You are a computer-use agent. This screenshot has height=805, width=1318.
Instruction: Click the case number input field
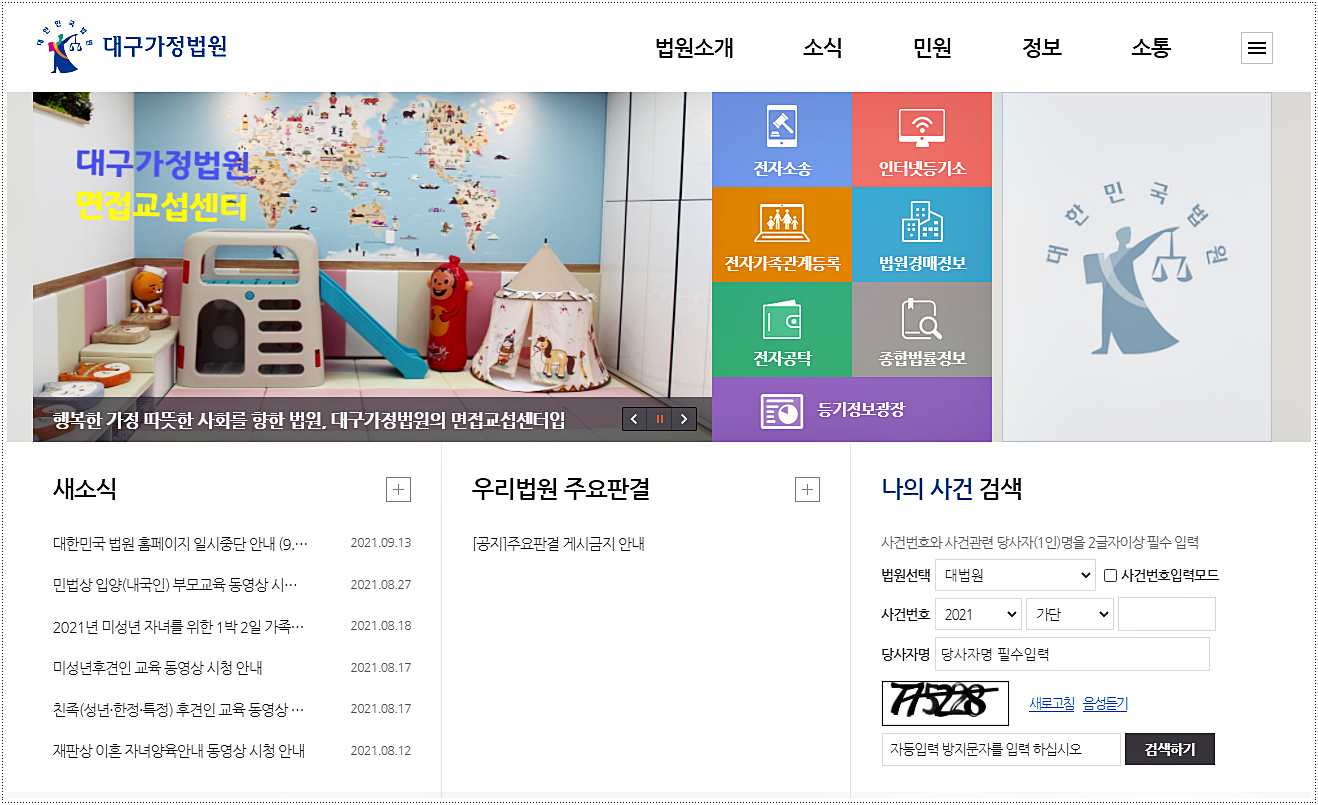pyautogui.click(x=1167, y=614)
